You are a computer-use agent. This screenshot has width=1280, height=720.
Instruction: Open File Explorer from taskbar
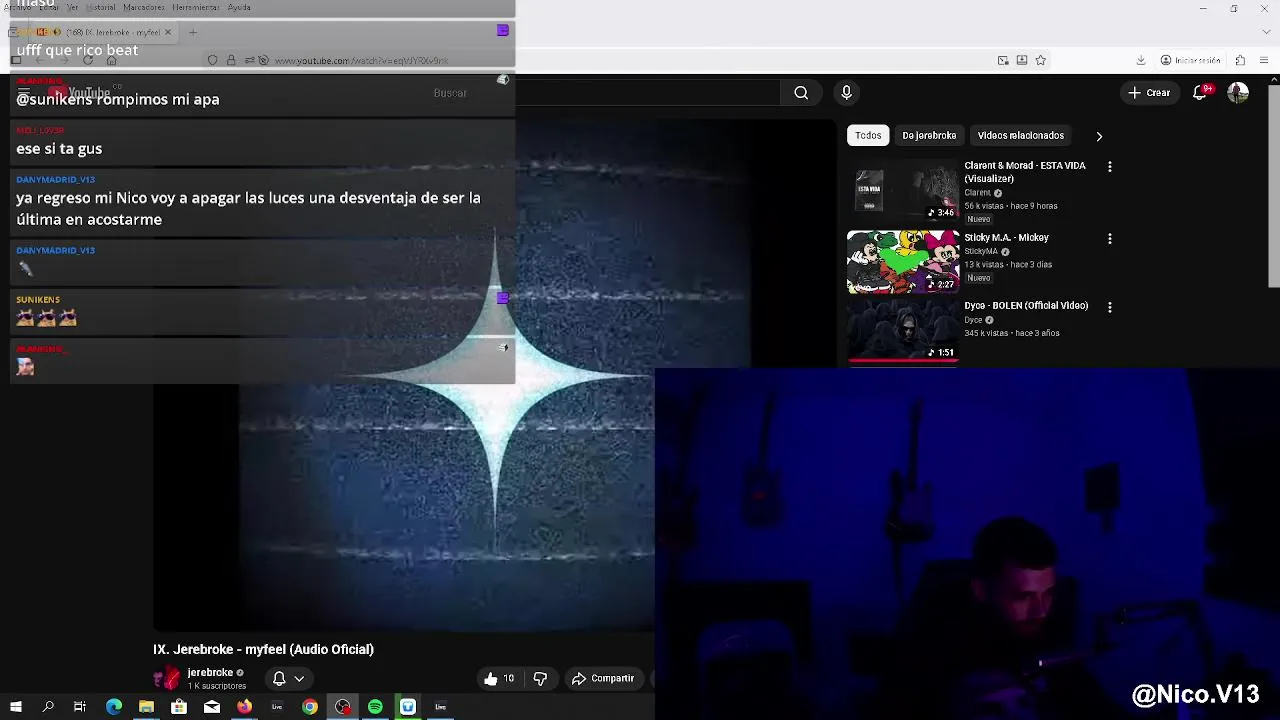146,707
